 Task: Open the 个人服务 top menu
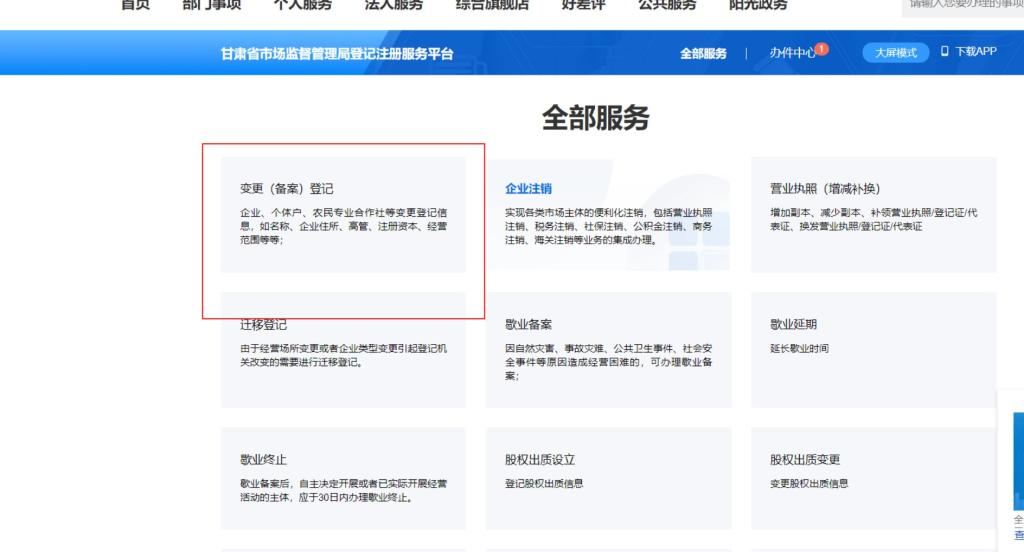[302, 5]
